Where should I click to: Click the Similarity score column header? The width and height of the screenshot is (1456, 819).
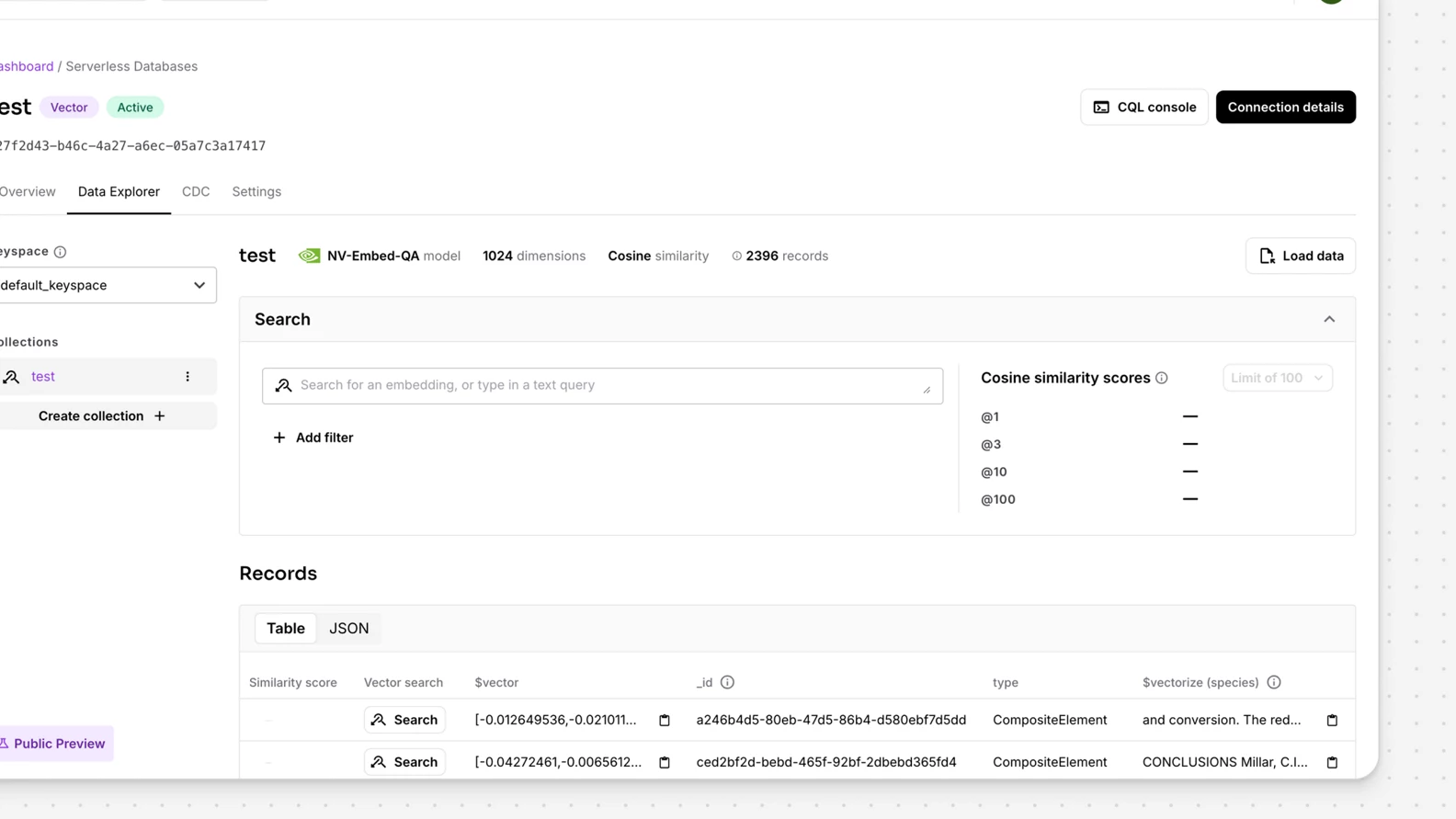coord(293,683)
